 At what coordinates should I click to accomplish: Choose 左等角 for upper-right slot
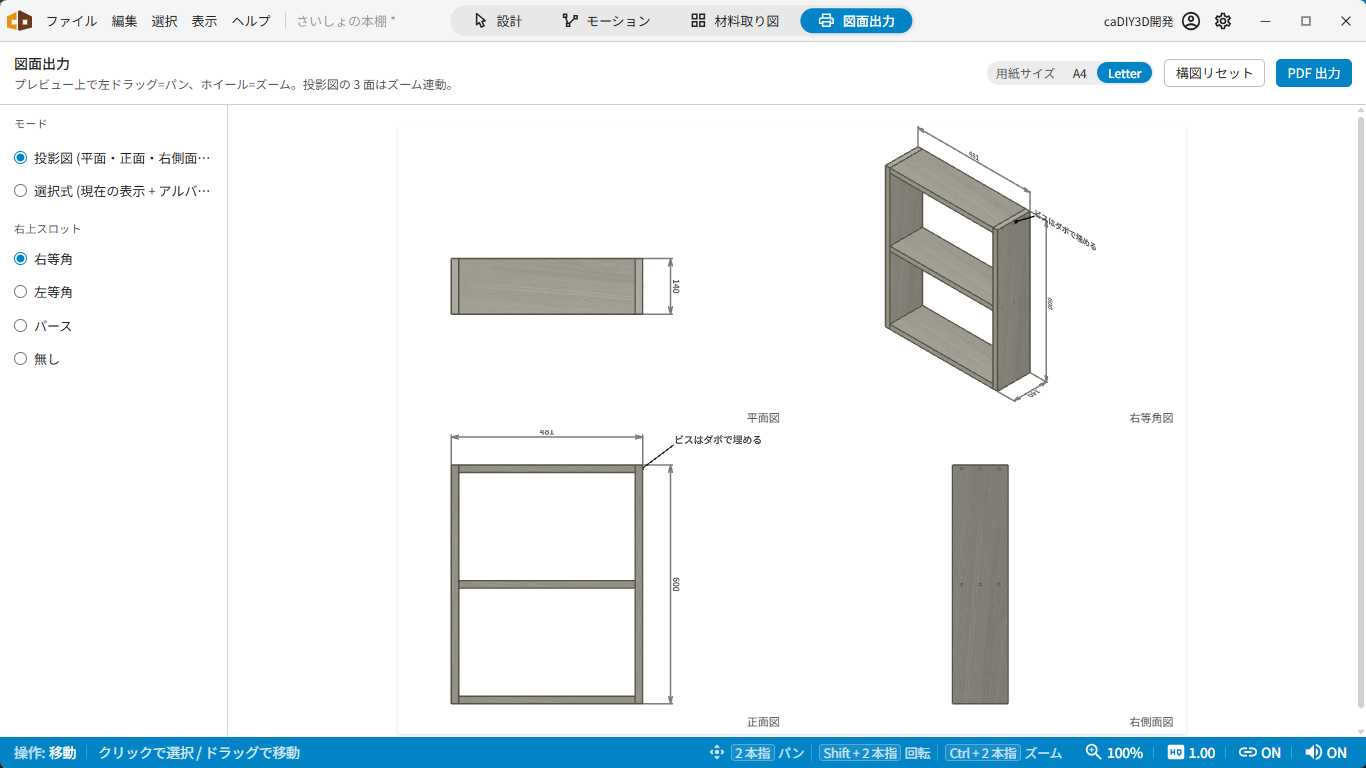(20, 292)
